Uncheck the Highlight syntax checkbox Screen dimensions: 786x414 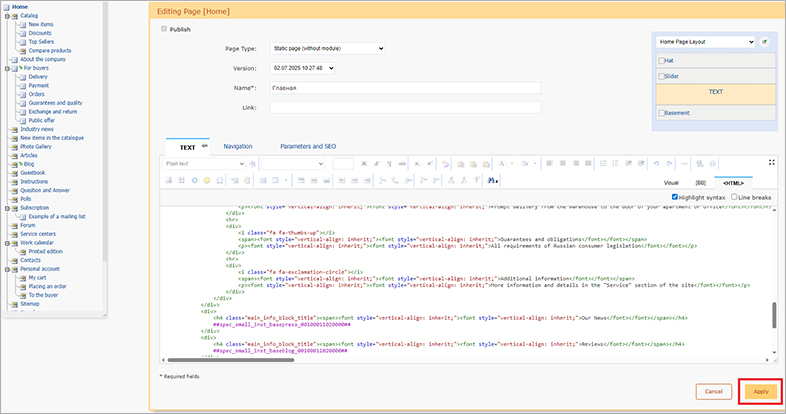pyautogui.click(x=674, y=197)
